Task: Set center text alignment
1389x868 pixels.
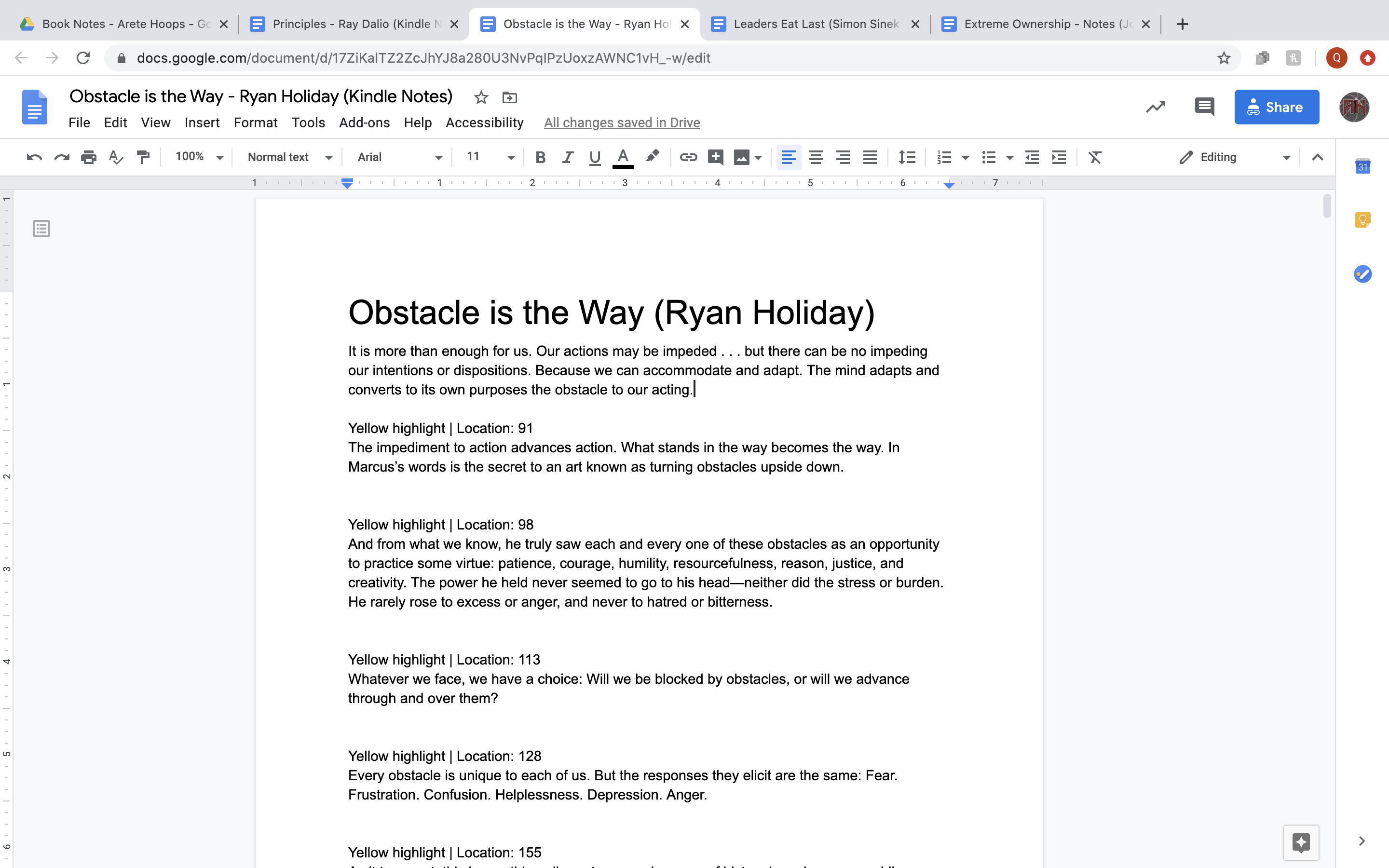Action: point(816,157)
